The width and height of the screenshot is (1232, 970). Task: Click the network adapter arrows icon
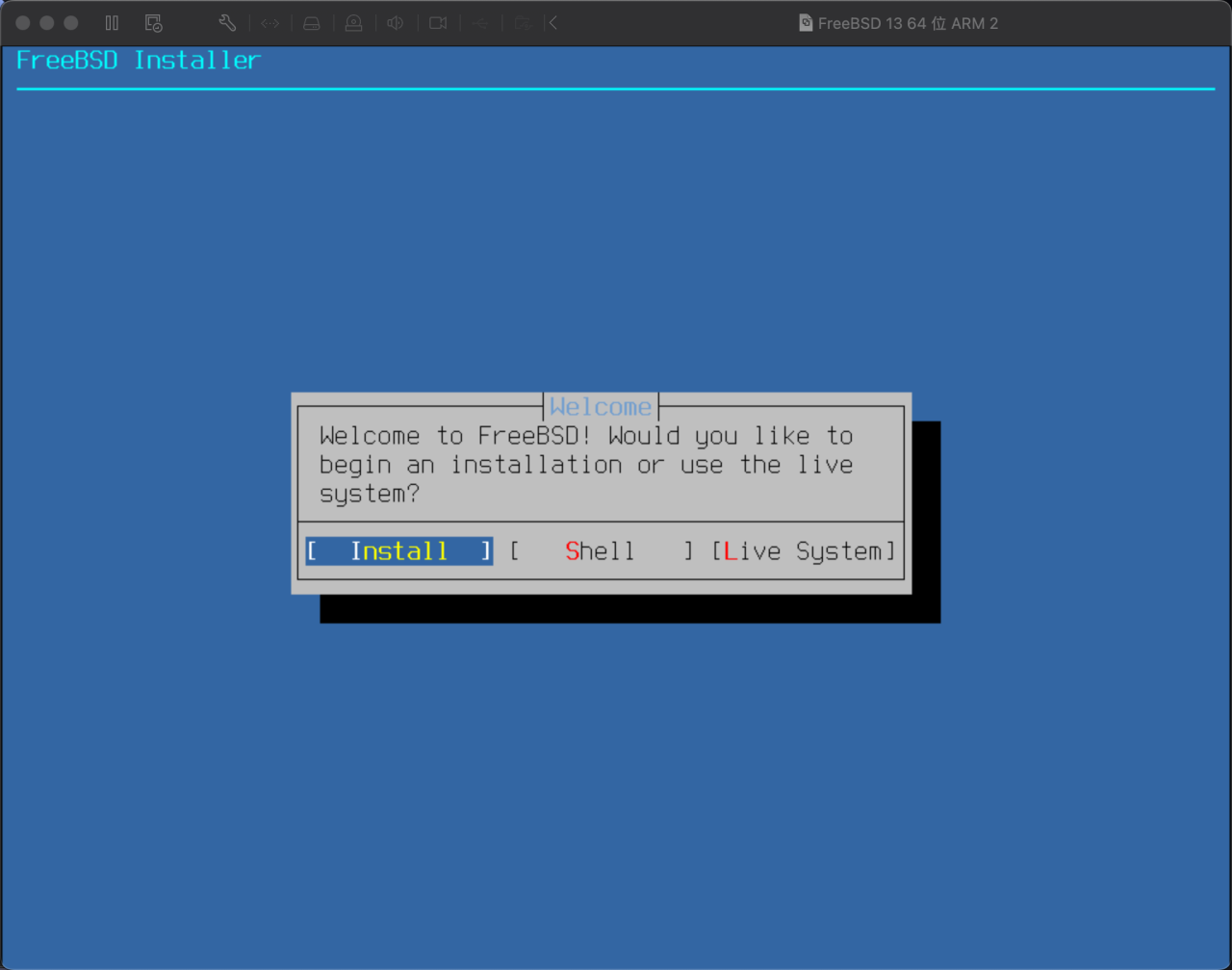pyautogui.click(x=270, y=23)
